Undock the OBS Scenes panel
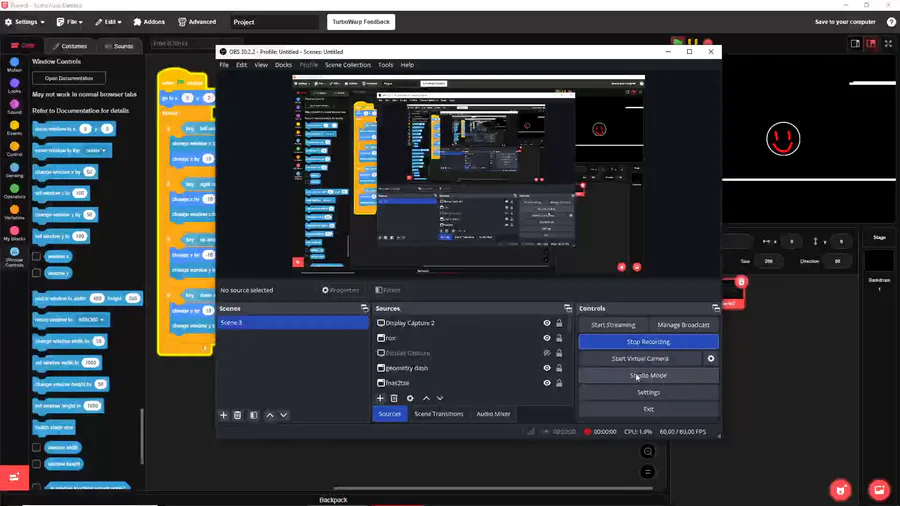 pos(364,308)
